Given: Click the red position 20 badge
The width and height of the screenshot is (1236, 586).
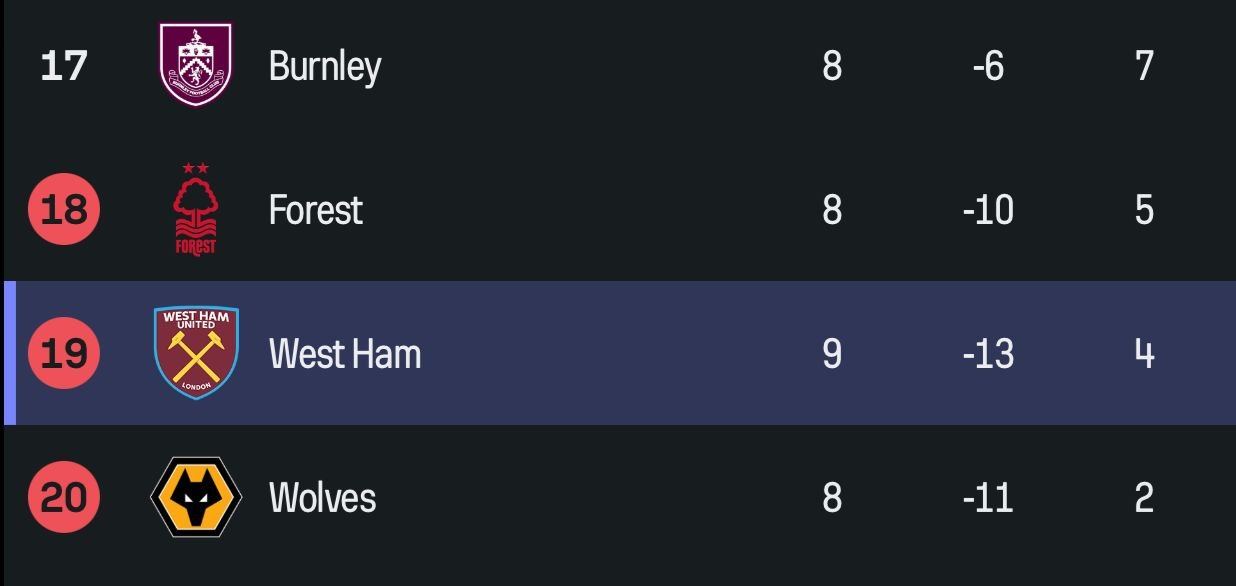Looking at the screenshot, I should [64, 497].
